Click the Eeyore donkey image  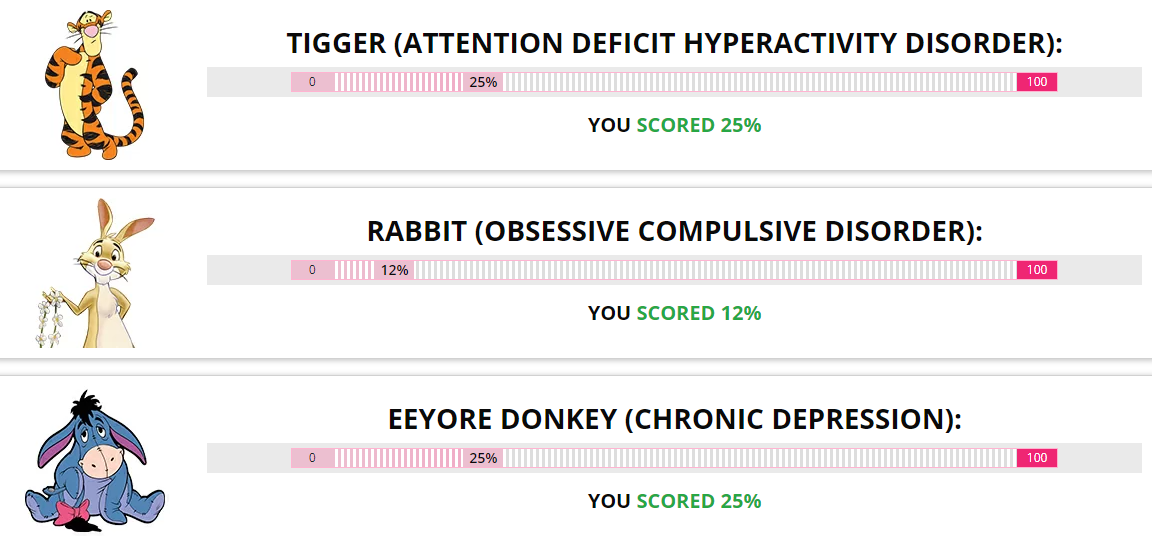96,461
